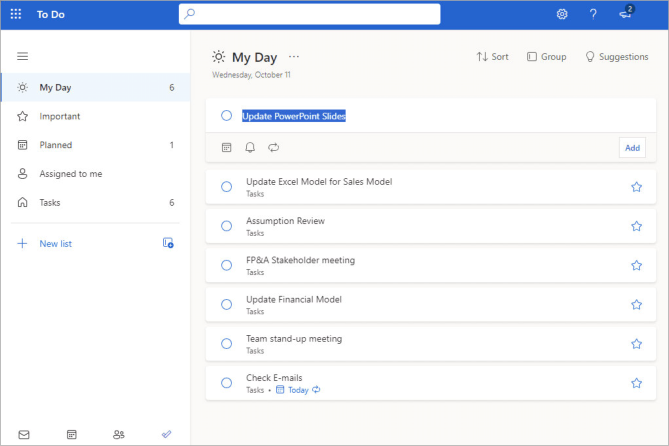The height and width of the screenshot is (446, 669).
Task: Open Assigned to me list
Action: (x=96, y=174)
